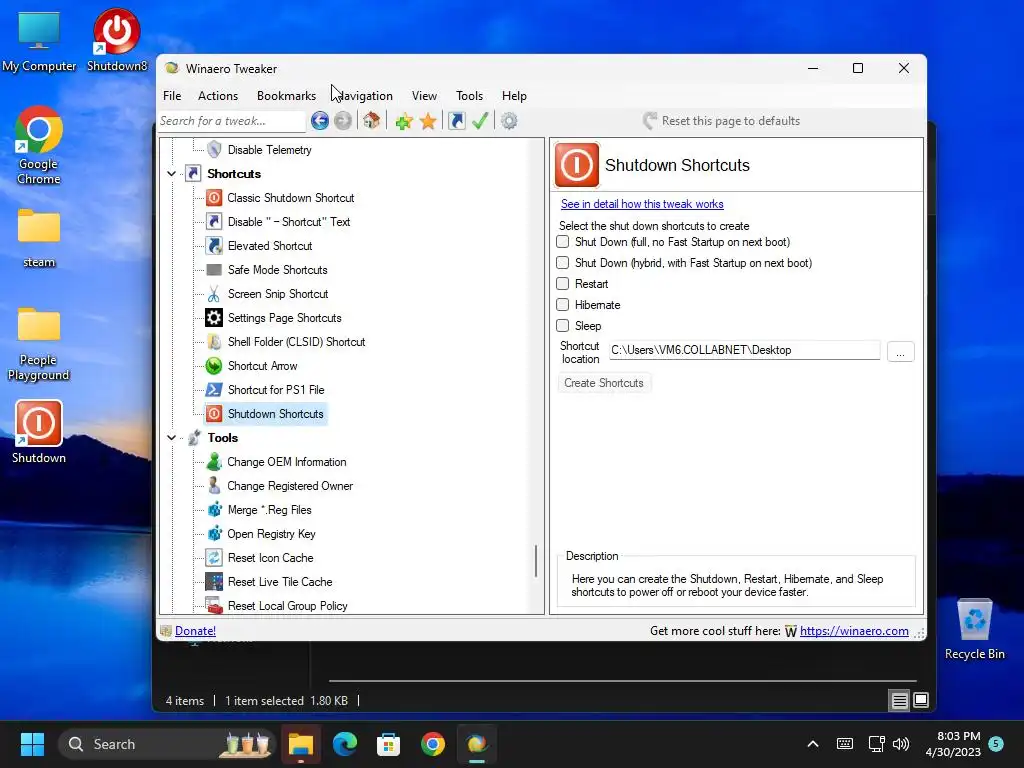Open the Tools menu
The image size is (1024, 768).
click(x=469, y=96)
